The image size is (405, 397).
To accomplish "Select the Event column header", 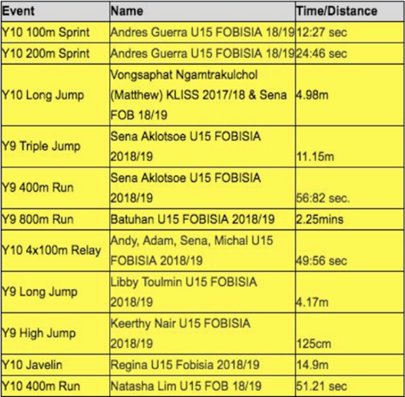I will click(x=55, y=11).
